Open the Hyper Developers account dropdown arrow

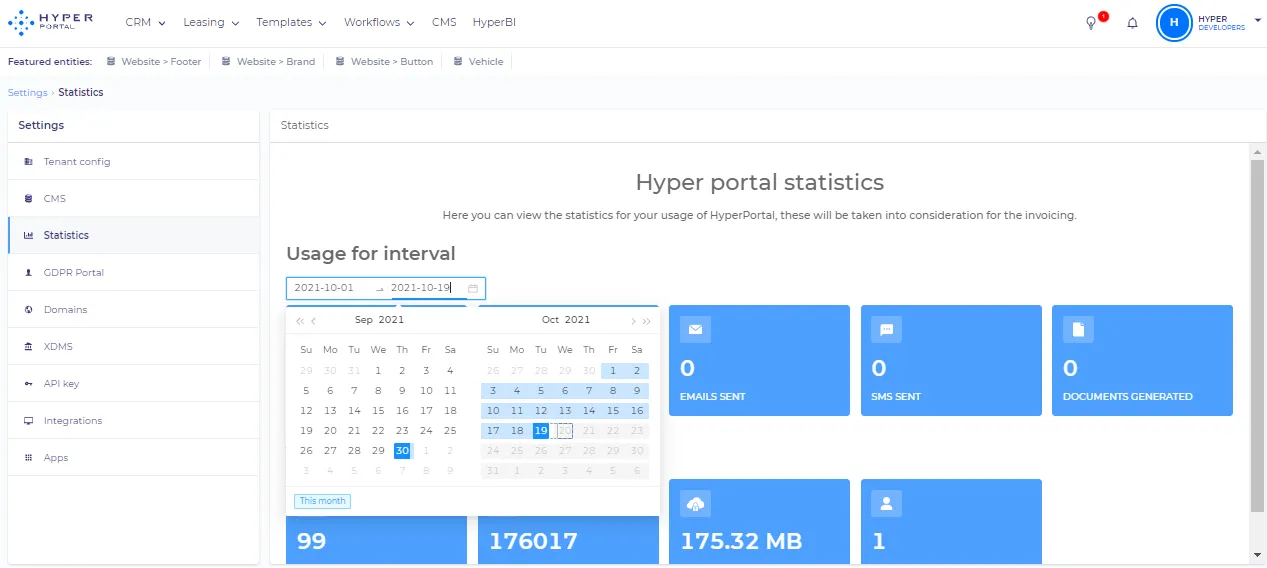1257,19
